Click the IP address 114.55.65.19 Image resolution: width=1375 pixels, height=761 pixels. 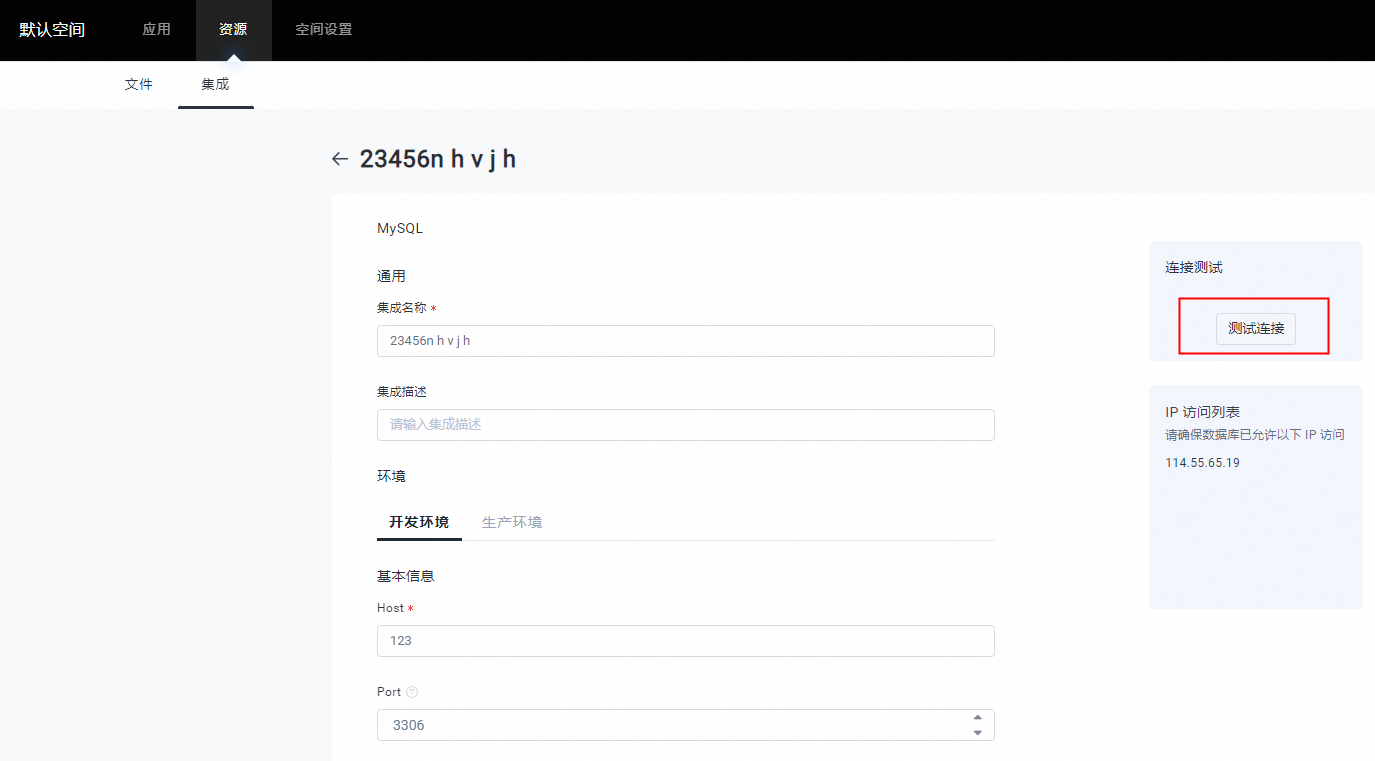coord(1202,463)
